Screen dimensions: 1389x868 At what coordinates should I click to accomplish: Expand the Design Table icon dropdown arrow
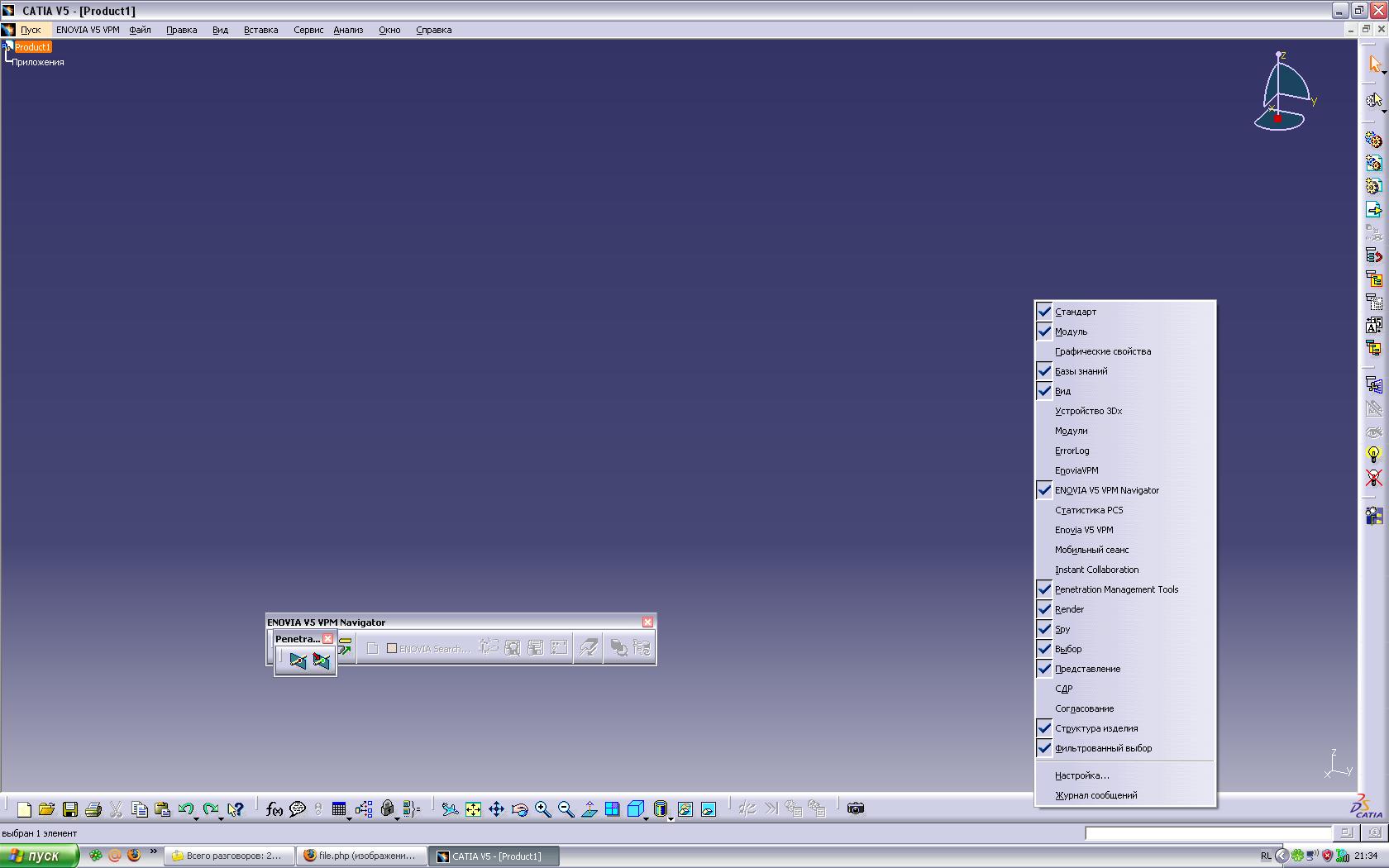(x=349, y=818)
